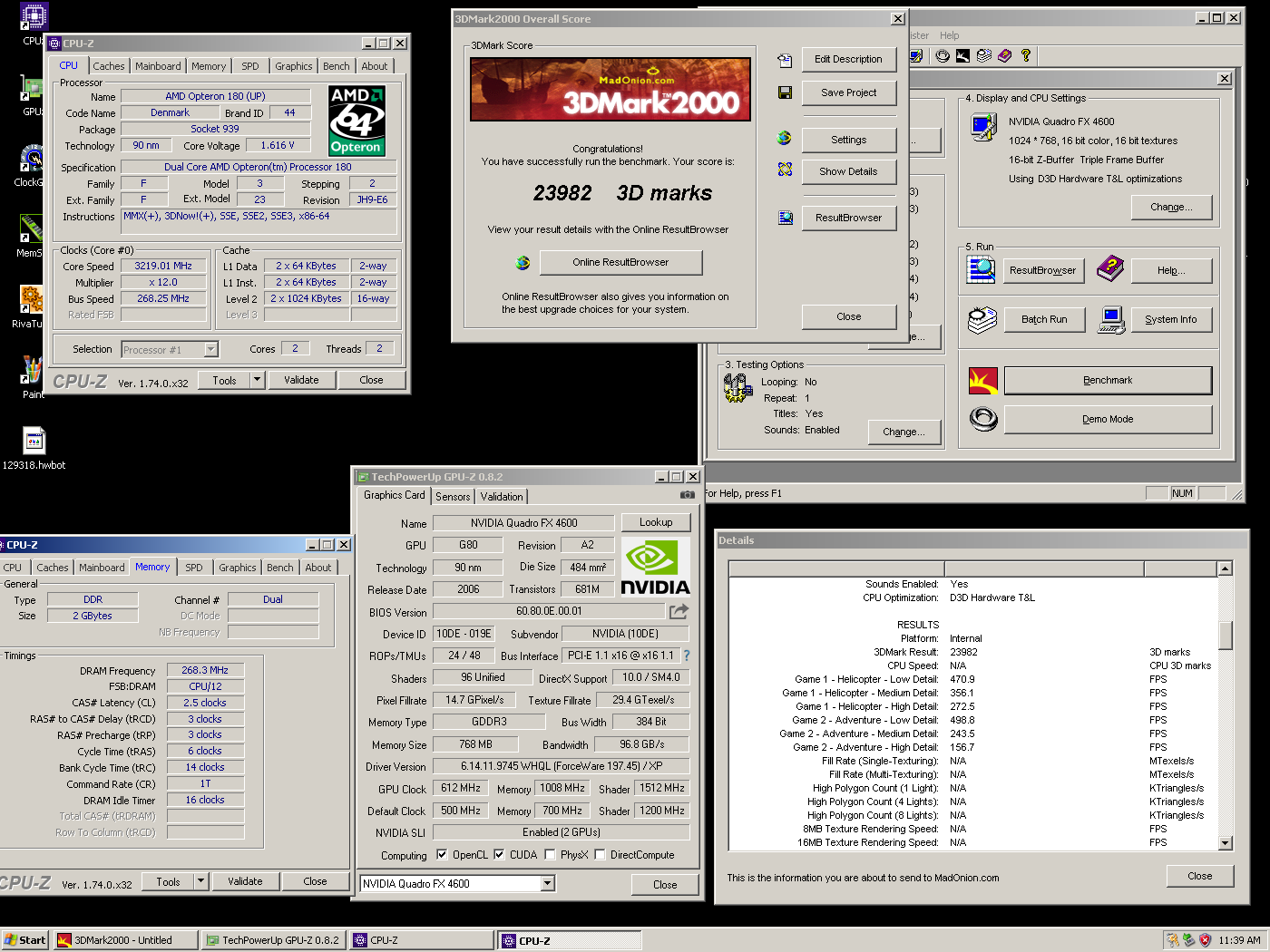Screen dimensions: 1270x952
Task: Click the Core Speed value 3219.01 MHz
Action: point(163,266)
